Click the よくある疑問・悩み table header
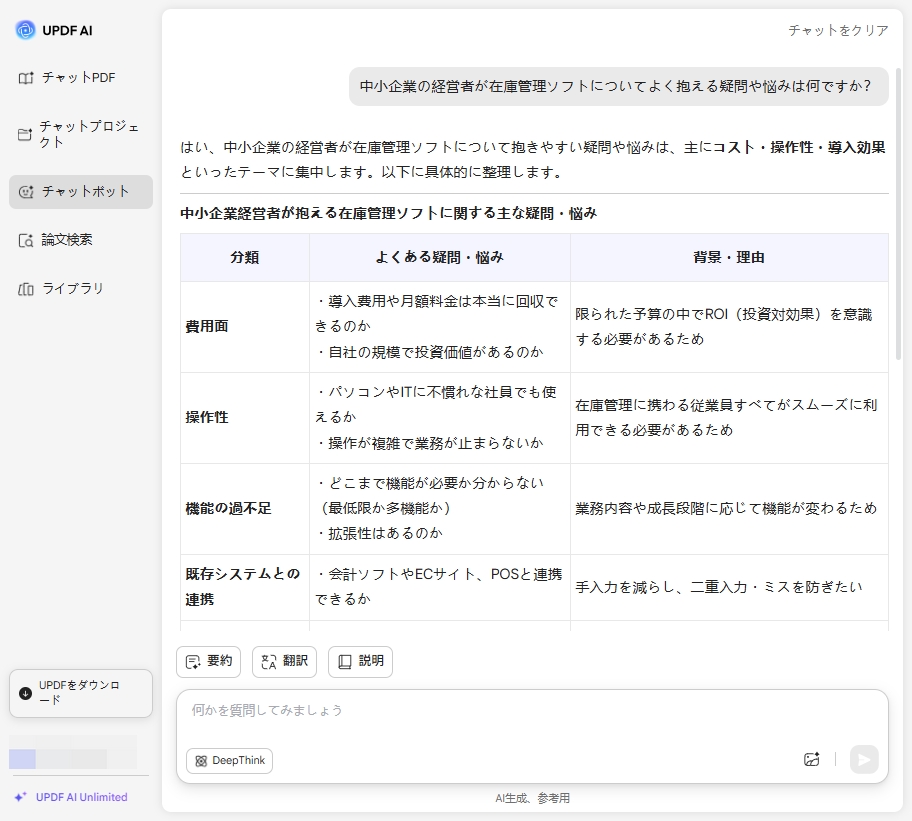The image size is (912, 821). [x=440, y=258]
